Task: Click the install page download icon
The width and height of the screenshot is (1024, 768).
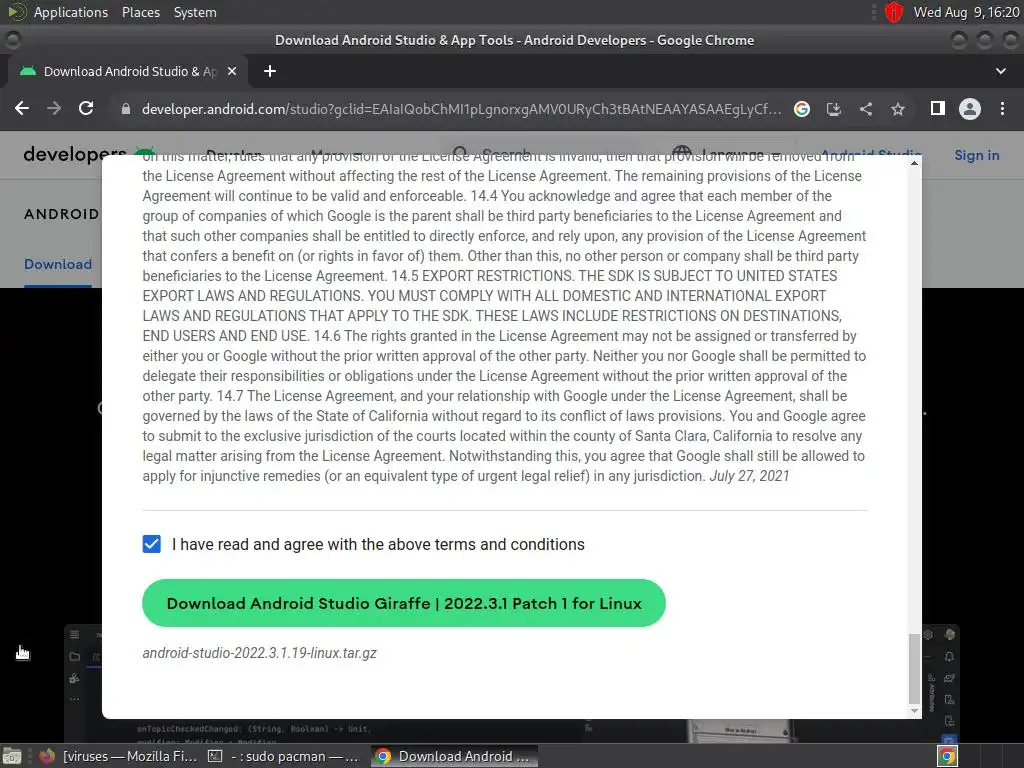Action: pyautogui.click(x=834, y=109)
